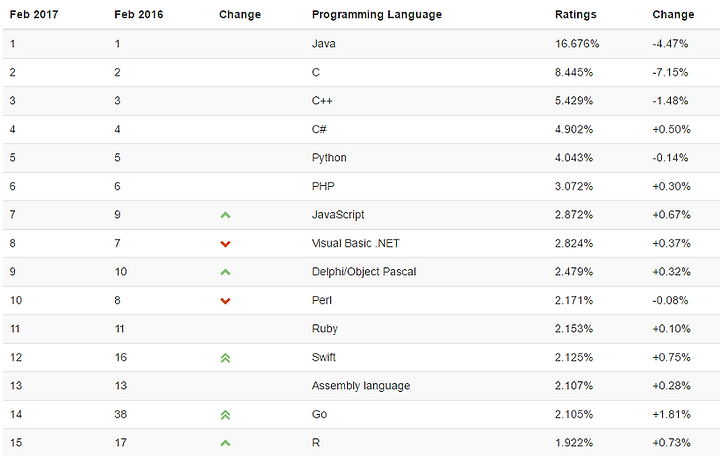Click the -7.15% change value
The height and width of the screenshot is (456, 720).
click(670, 72)
